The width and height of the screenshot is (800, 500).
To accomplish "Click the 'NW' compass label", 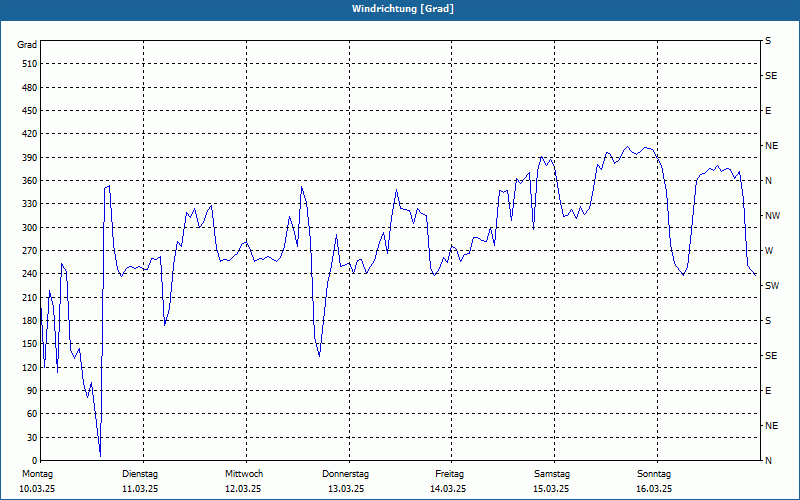I will point(772,216).
